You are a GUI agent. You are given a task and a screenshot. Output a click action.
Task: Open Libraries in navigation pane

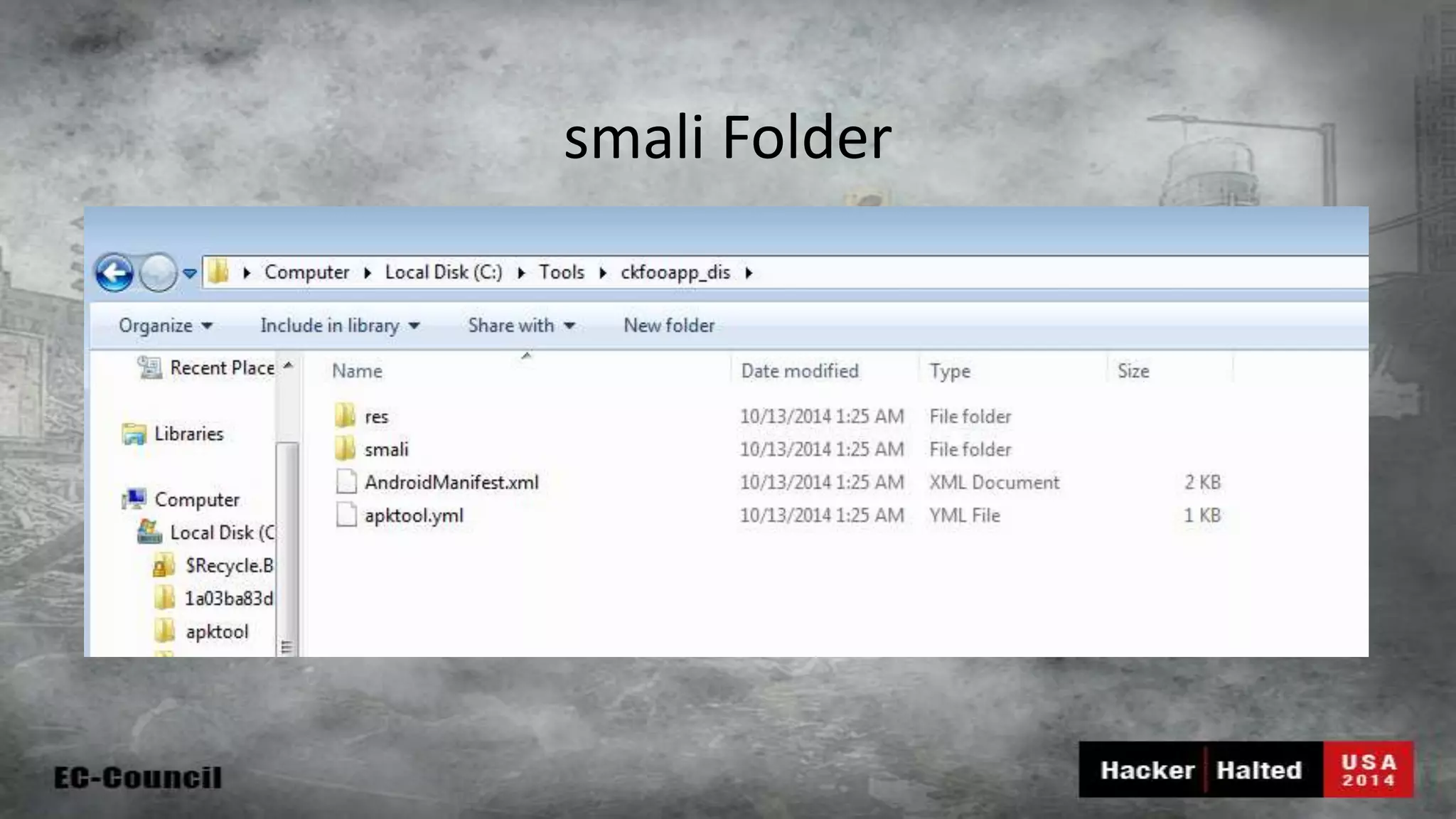coord(189,434)
